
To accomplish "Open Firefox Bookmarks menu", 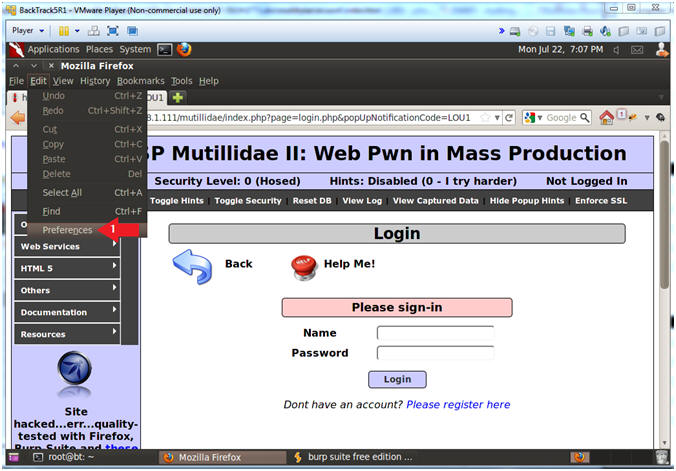I will click(141, 81).
